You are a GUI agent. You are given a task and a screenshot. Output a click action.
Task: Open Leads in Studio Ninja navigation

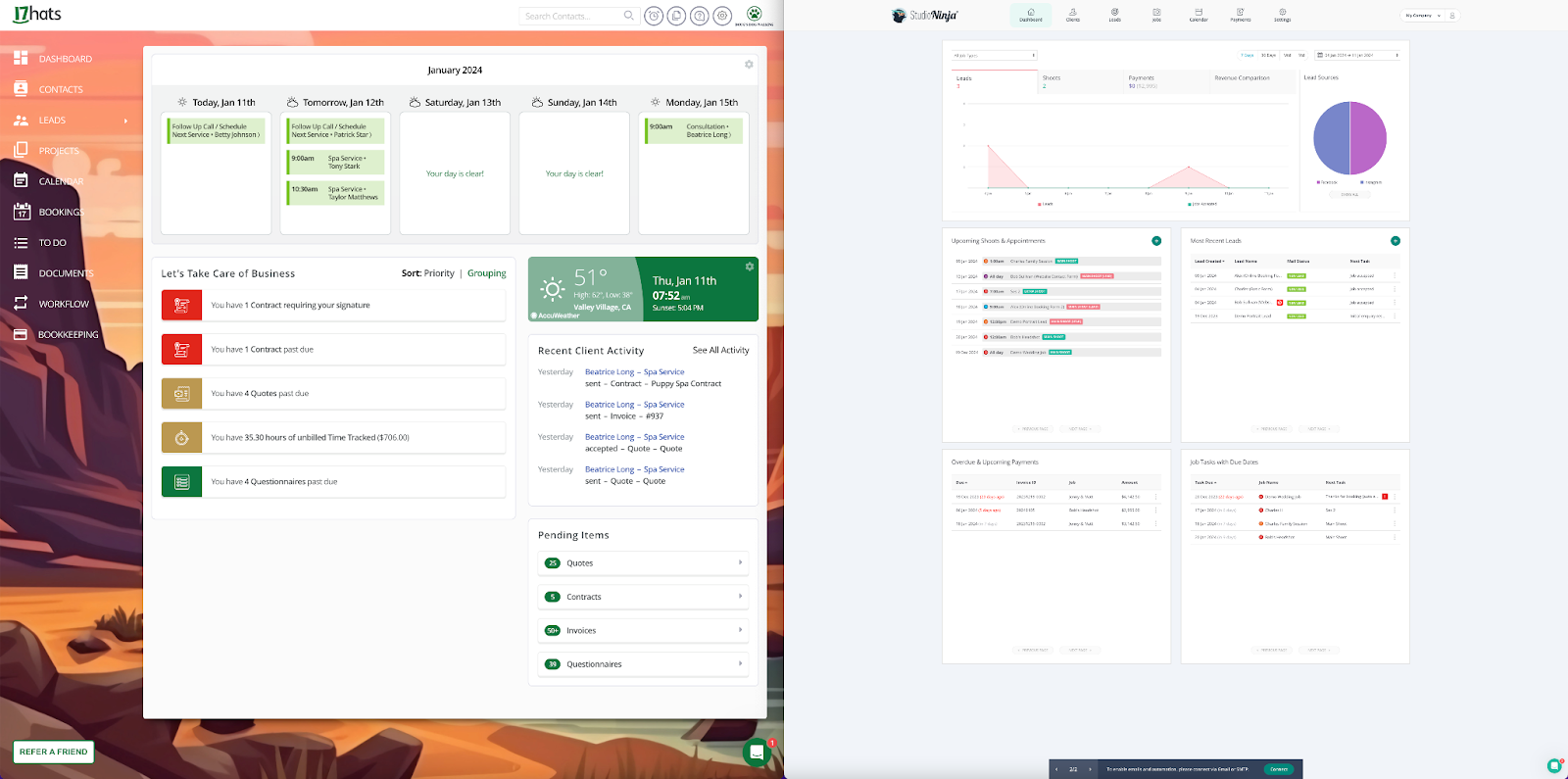click(1114, 15)
